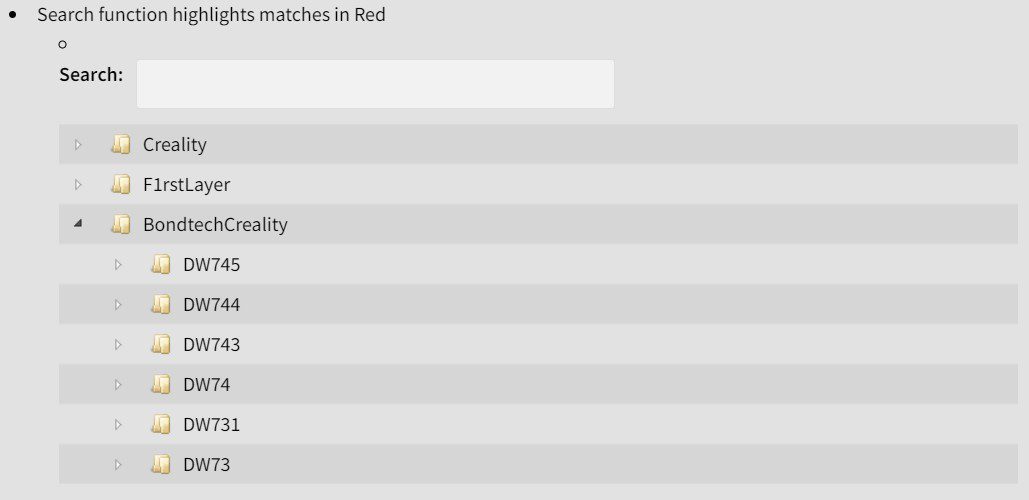The height and width of the screenshot is (500, 1029).
Task: Expand the DW73 subfolder arrow
Action: point(118,465)
